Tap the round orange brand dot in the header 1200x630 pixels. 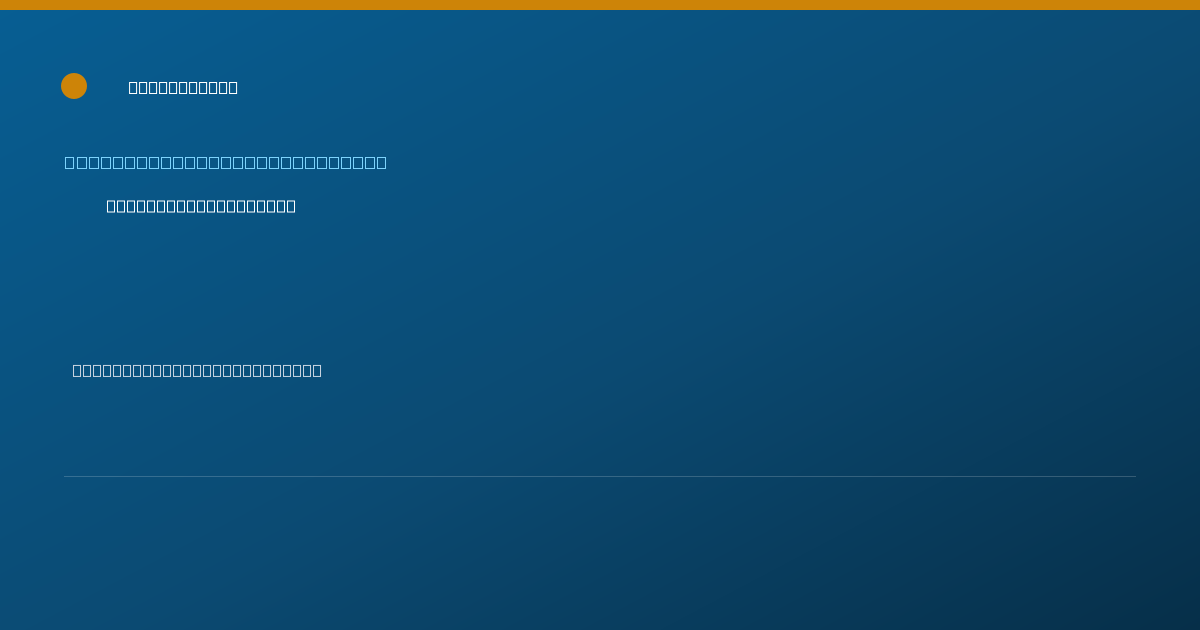(74, 86)
